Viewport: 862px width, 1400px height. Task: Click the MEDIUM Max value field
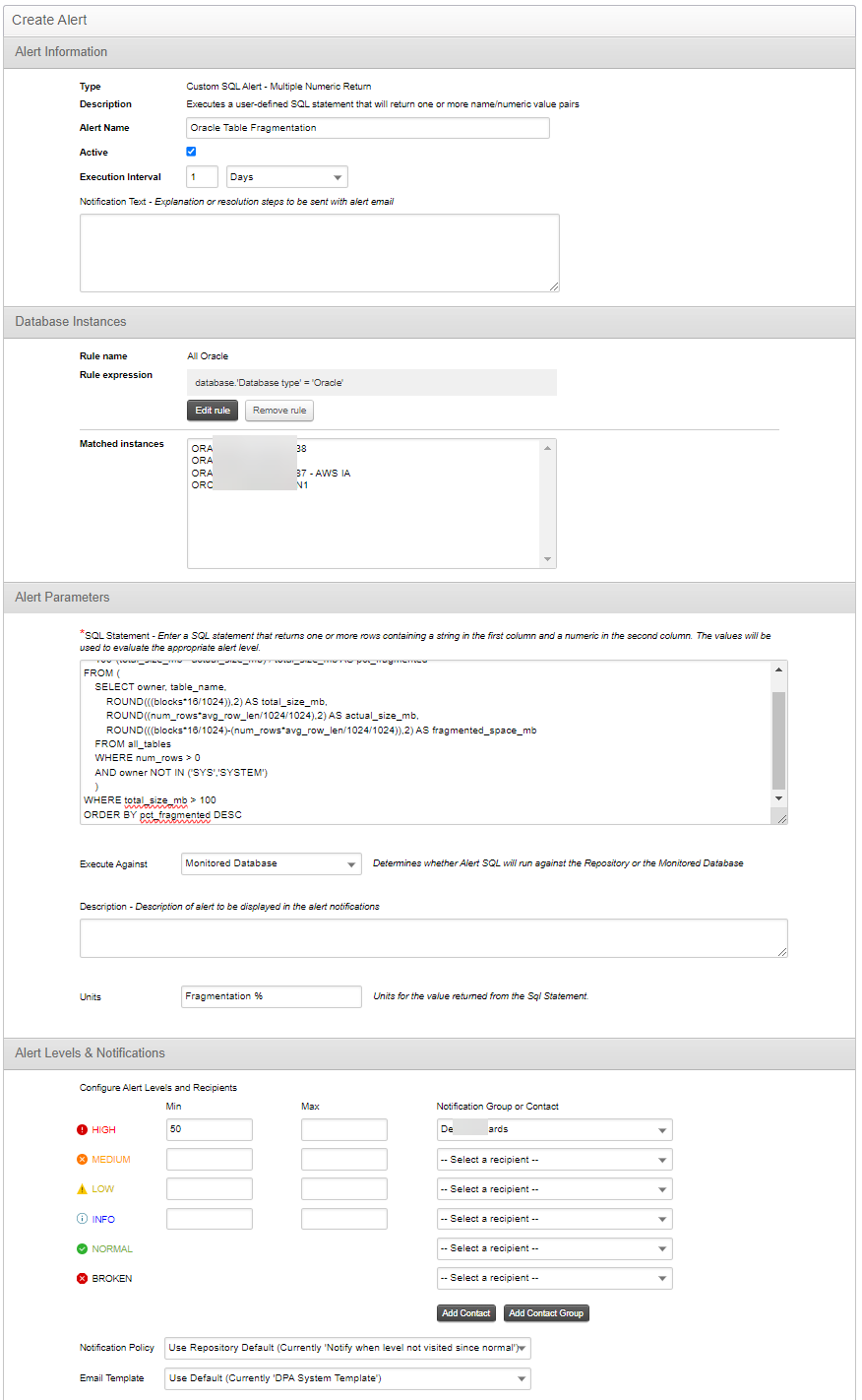tap(344, 1159)
